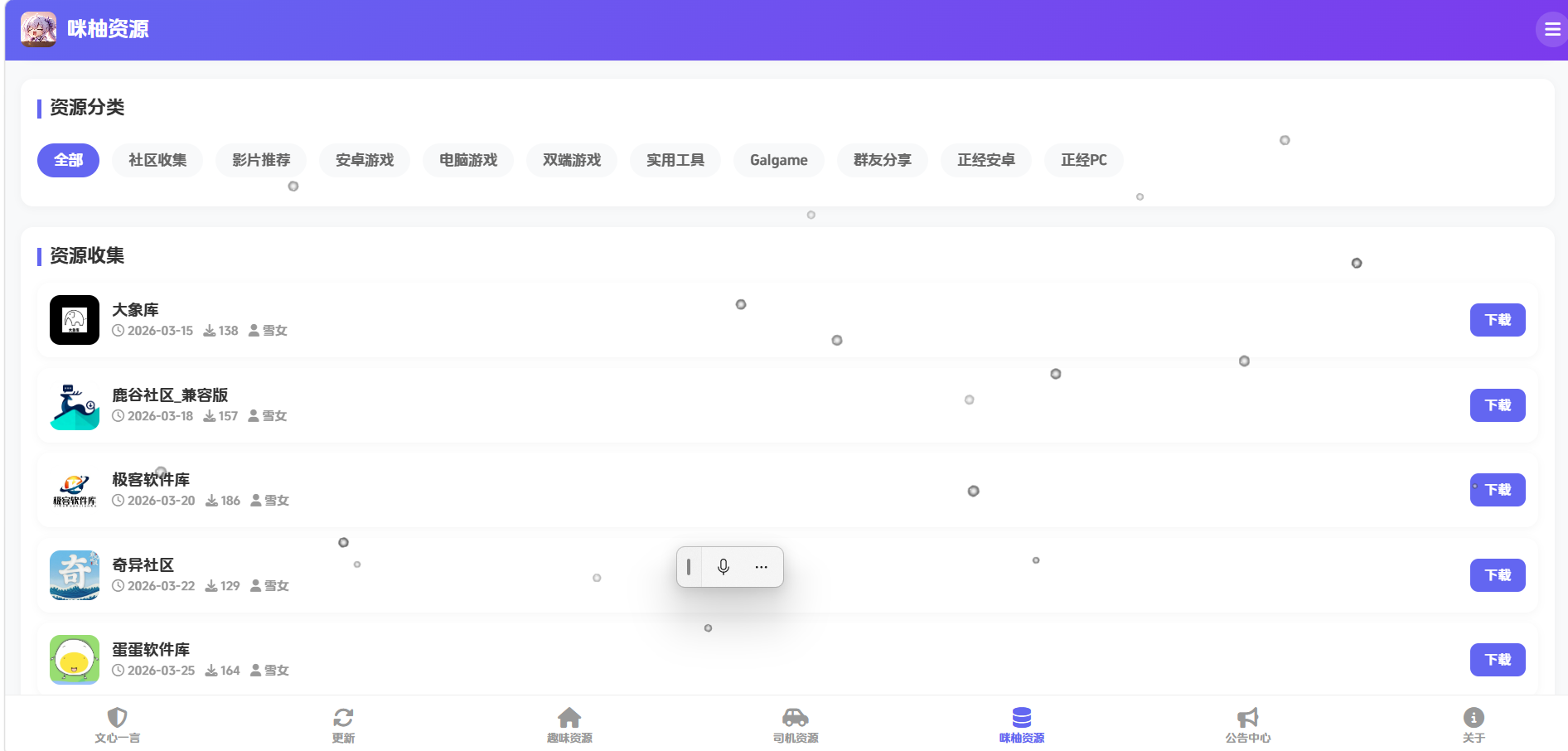Open 更新 refresh icon in bottom bar

343,717
